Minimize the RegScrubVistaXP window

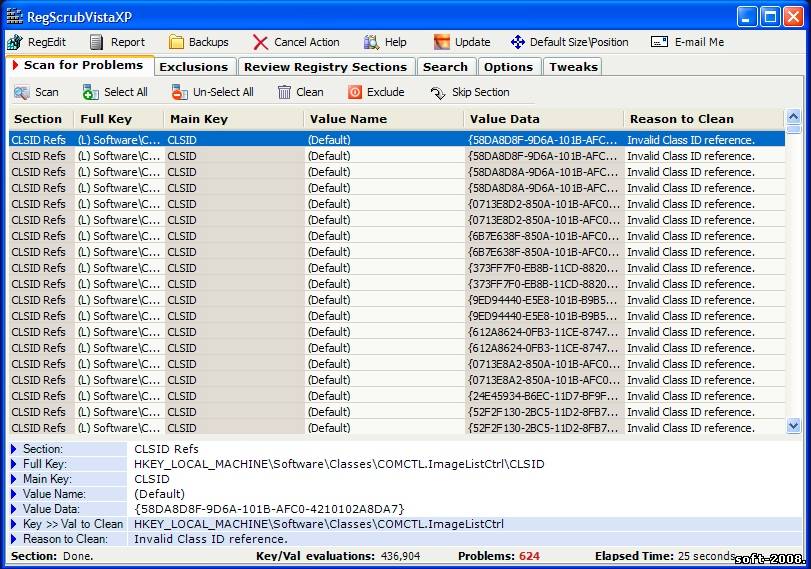(x=746, y=17)
